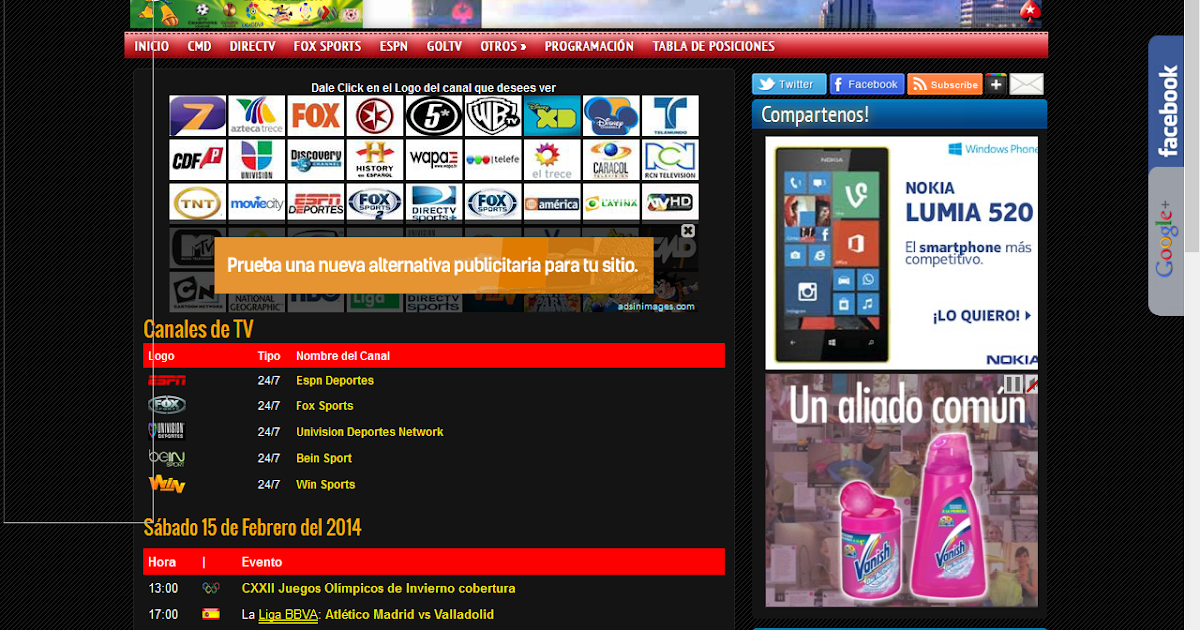Choose the Canal 5 logo
Screen dimensions: 1200x630
(x=434, y=116)
